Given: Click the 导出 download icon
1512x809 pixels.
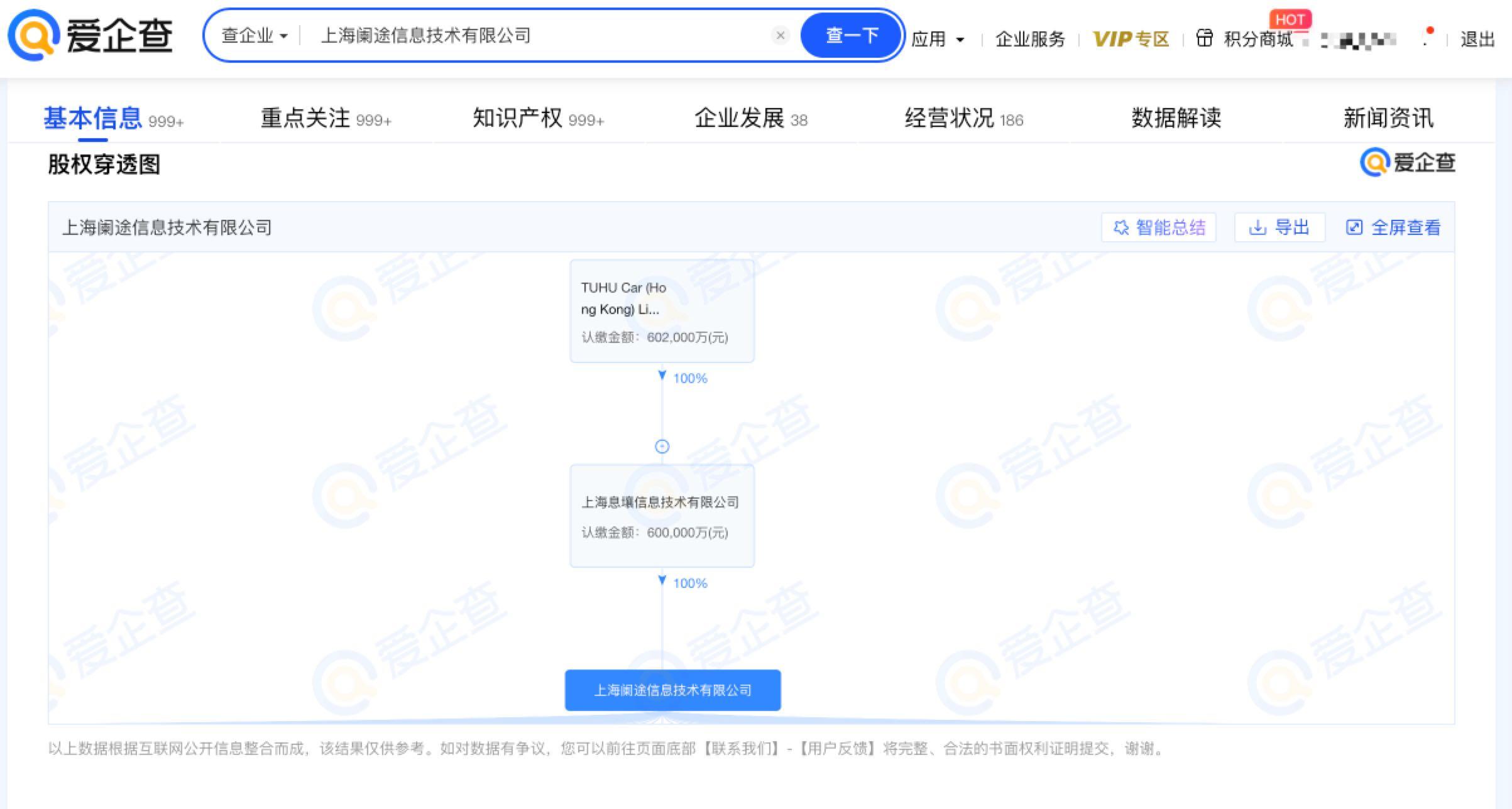Looking at the screenshot, I should (1257, 227).
